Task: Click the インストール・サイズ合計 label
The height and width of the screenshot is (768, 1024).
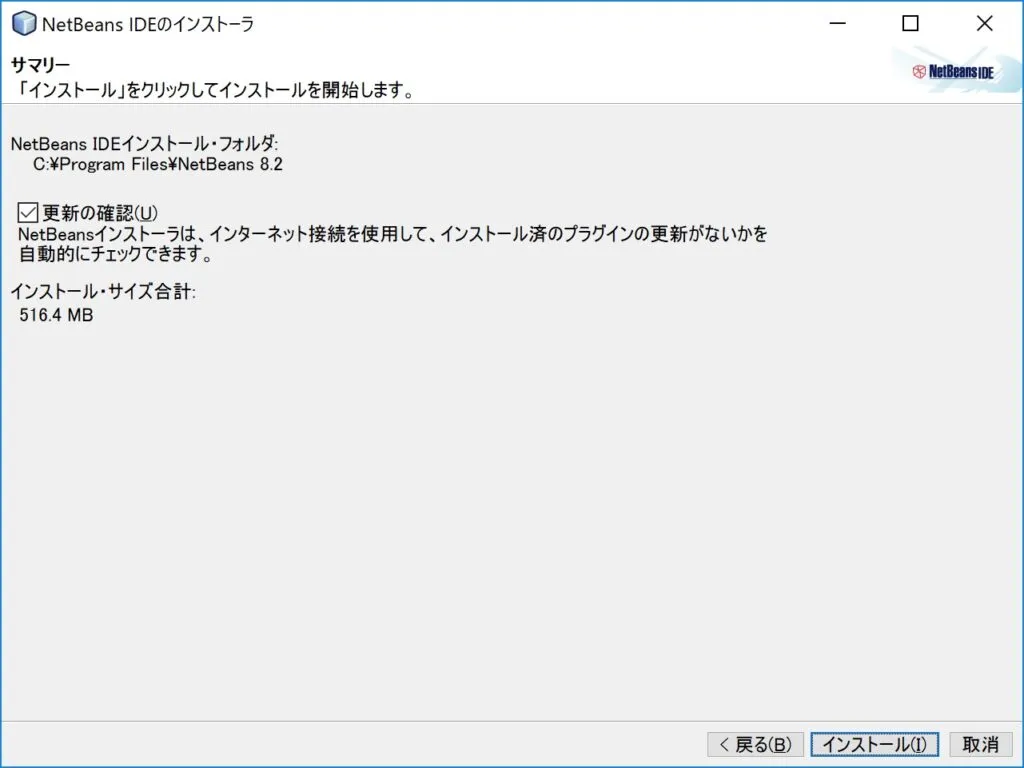Action: [103, 291]
